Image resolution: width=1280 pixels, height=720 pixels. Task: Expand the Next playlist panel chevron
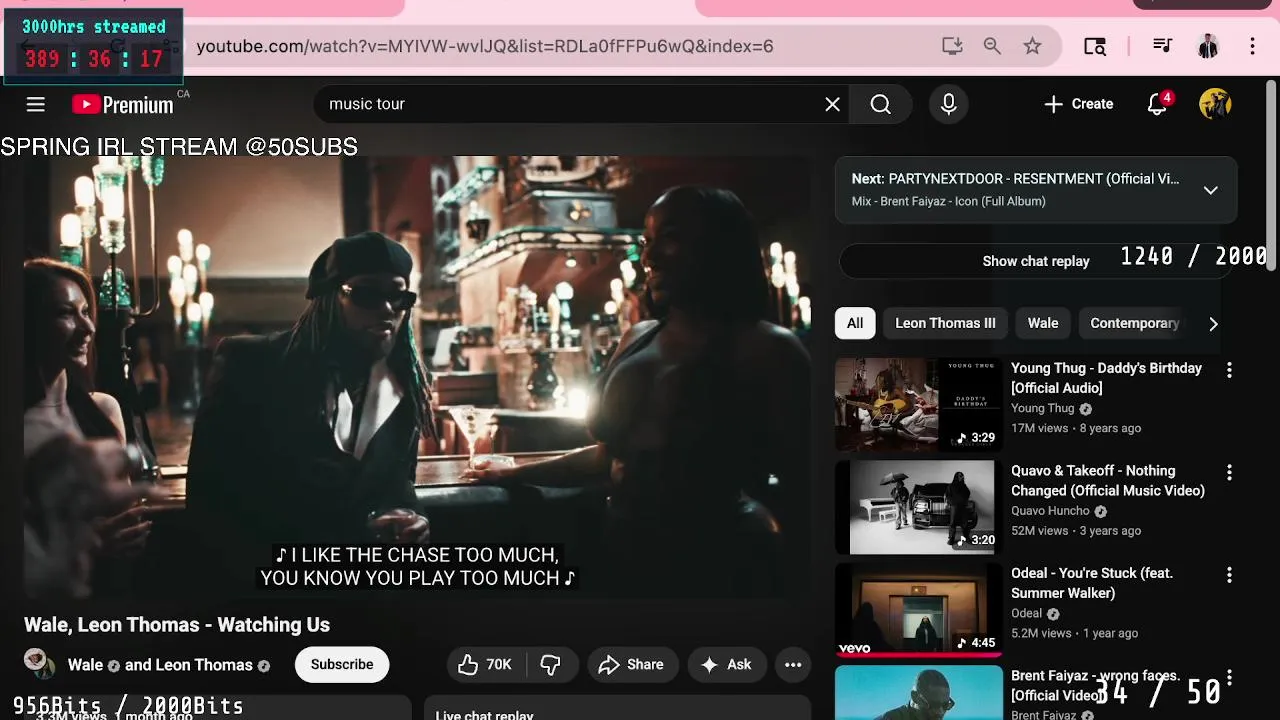click(x=1210, y=190)
